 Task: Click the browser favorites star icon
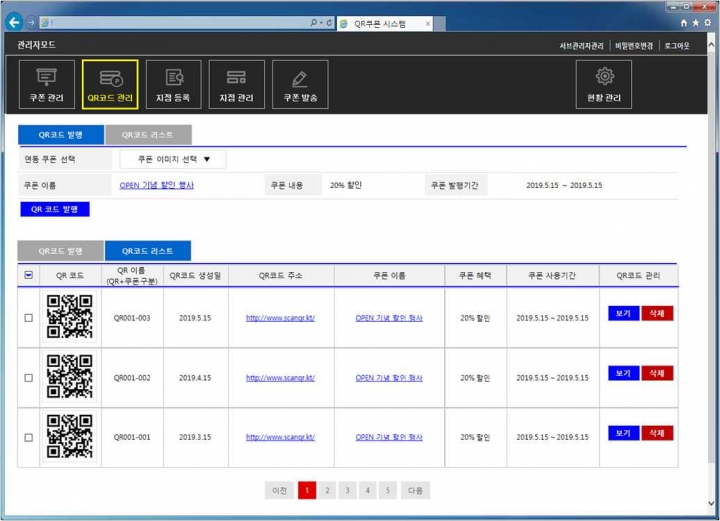(696, 23)
